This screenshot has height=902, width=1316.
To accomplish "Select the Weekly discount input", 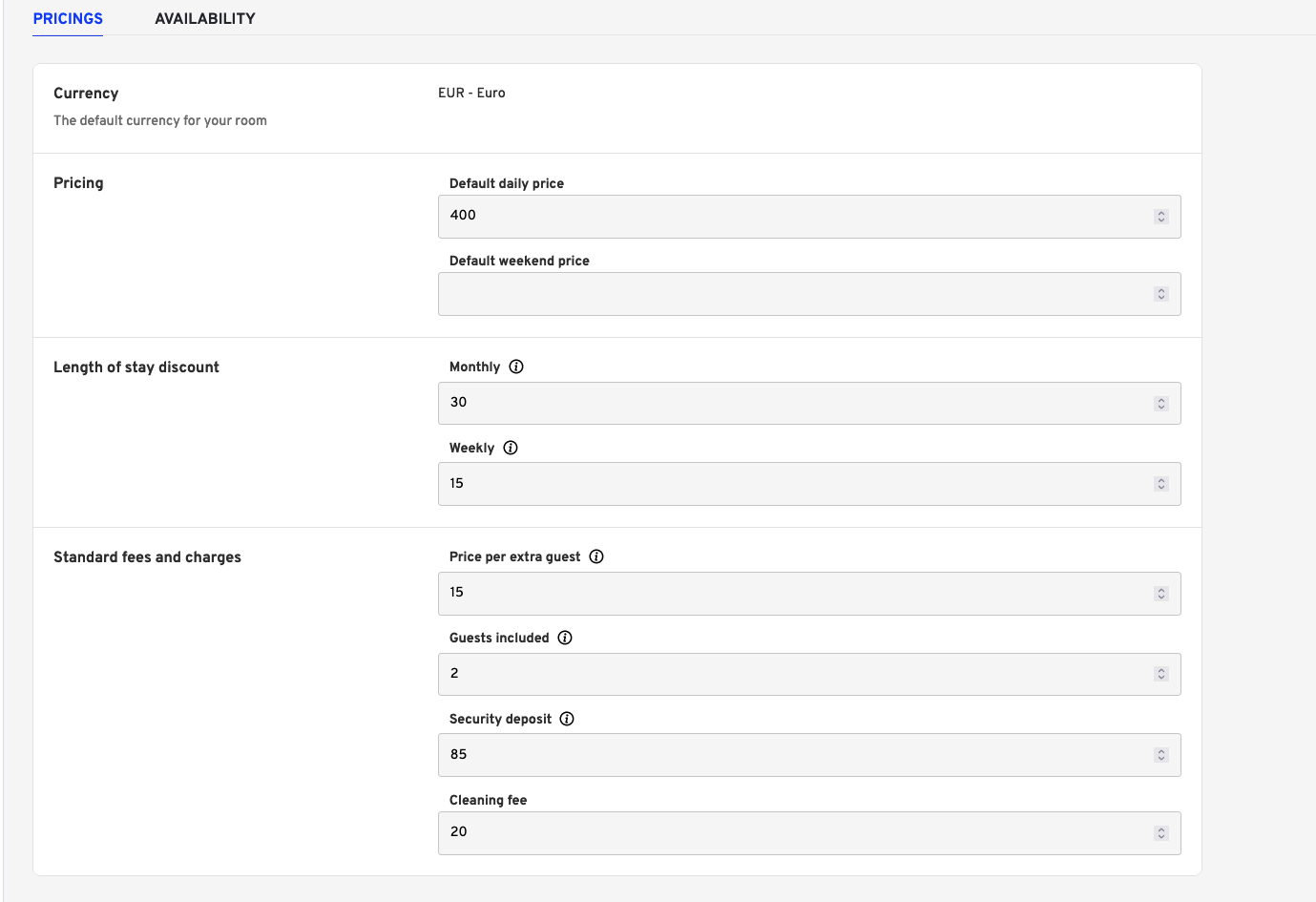I will pyautogui.click(x=809, y=484).
